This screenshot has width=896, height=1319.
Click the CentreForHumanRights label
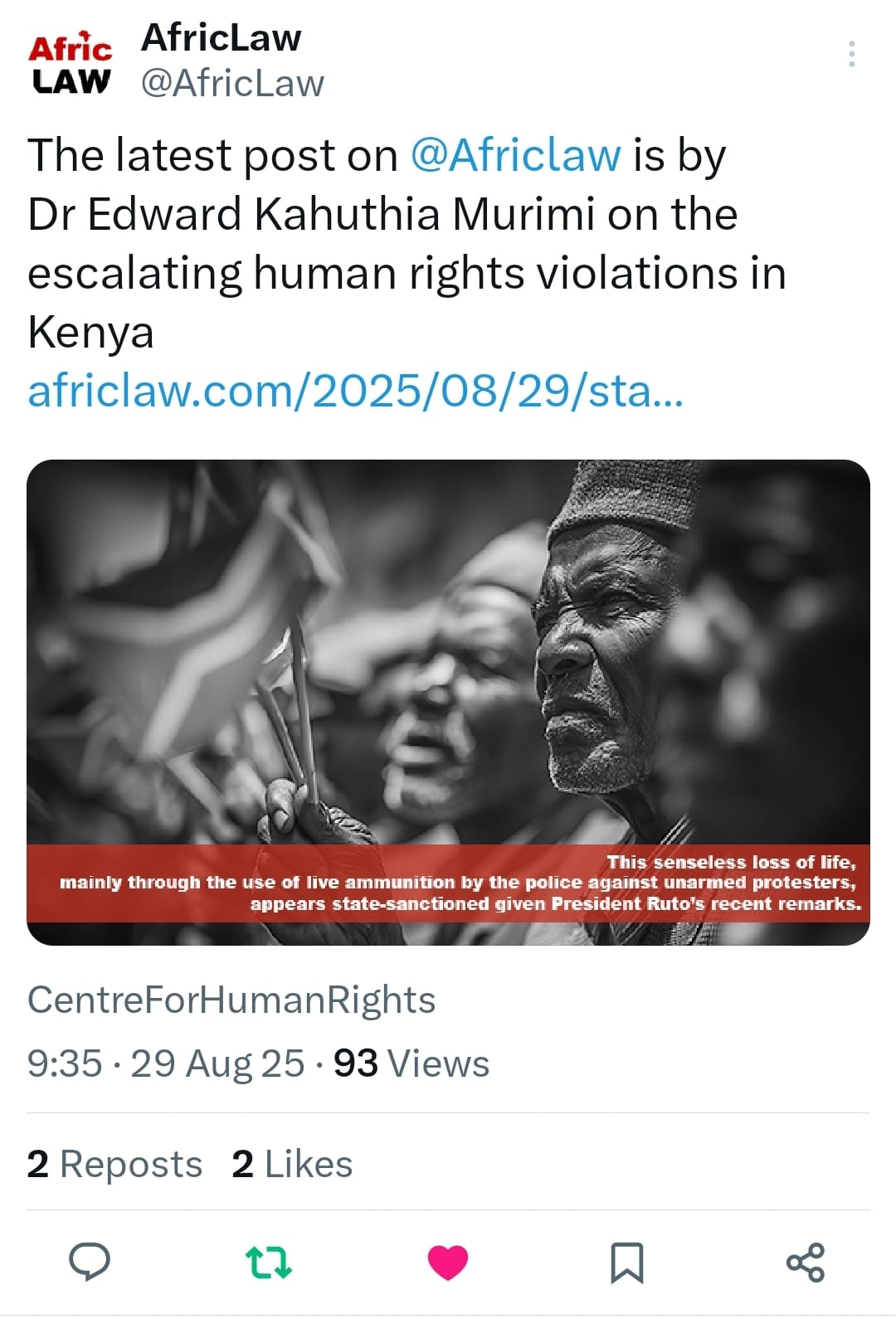(231, 1000)
